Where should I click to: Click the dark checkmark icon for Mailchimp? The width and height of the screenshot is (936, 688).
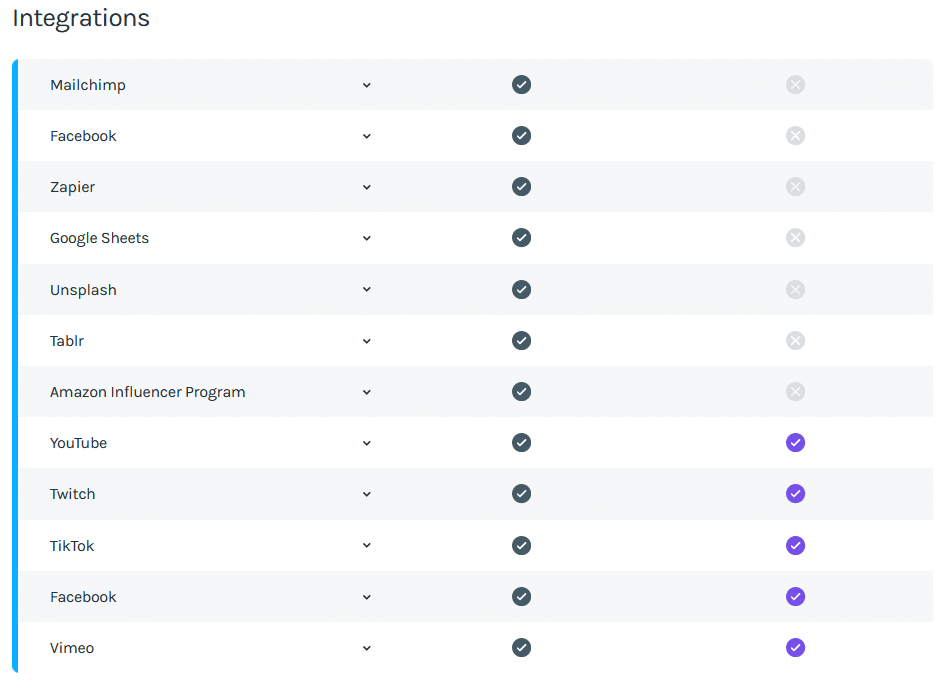pyautogui.click(x=521, y=85)
